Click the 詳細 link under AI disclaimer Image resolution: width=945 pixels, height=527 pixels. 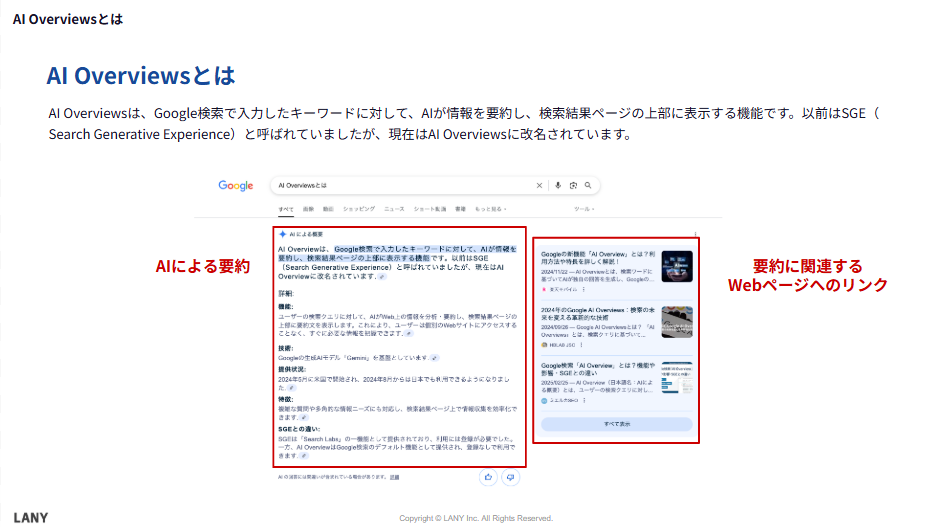click(394, 477)
